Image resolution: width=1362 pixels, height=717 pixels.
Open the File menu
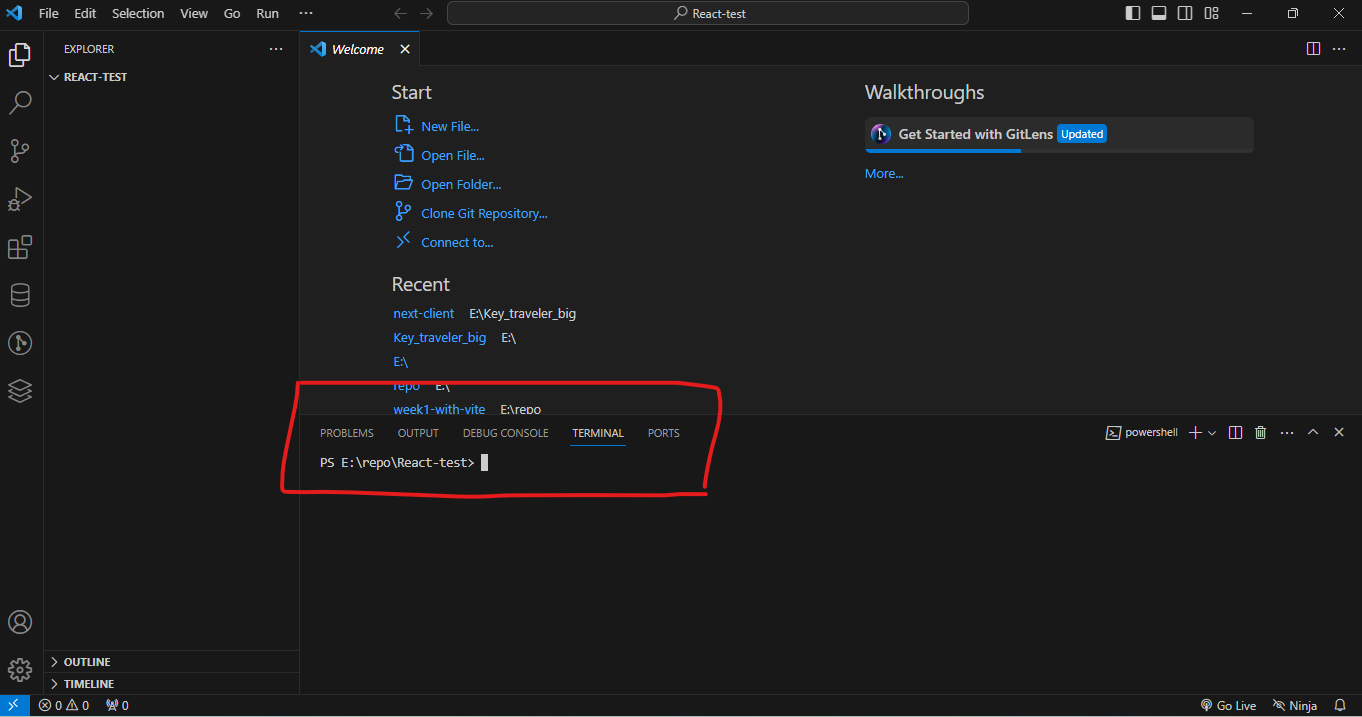click(x=49, y=13)
